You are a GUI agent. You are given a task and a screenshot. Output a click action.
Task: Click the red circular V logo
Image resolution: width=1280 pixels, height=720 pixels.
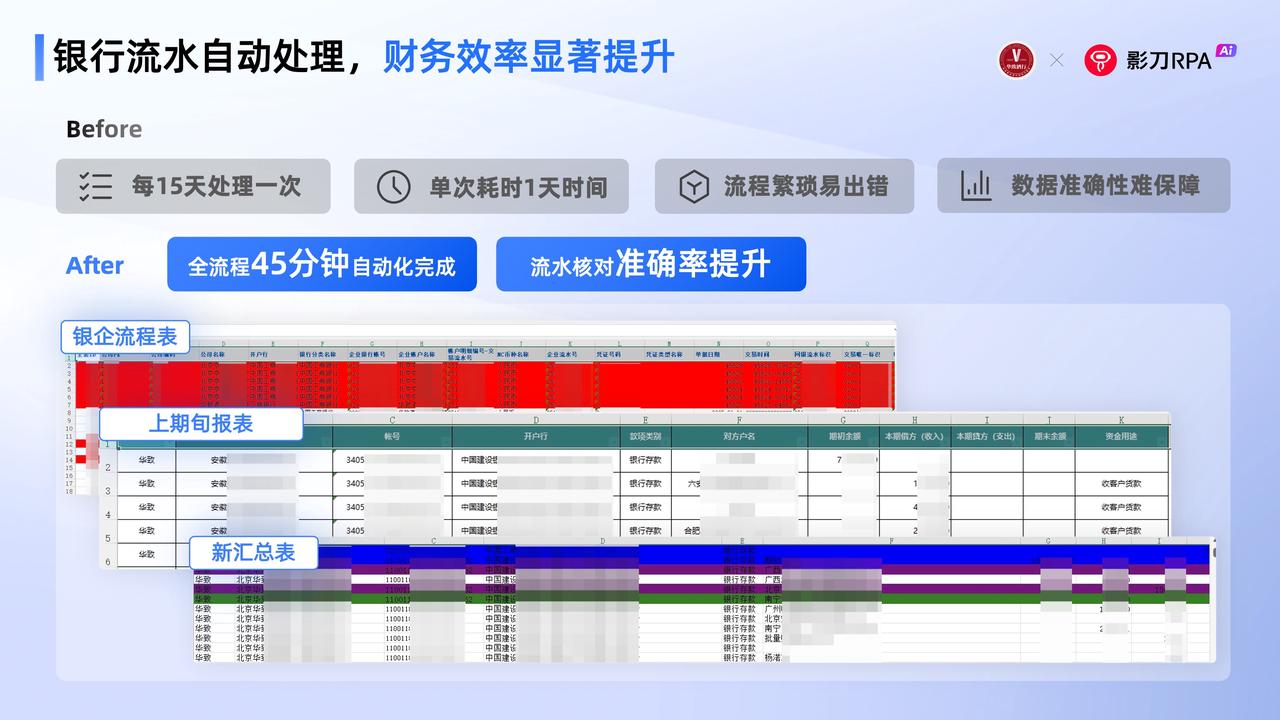[1017, 60]
